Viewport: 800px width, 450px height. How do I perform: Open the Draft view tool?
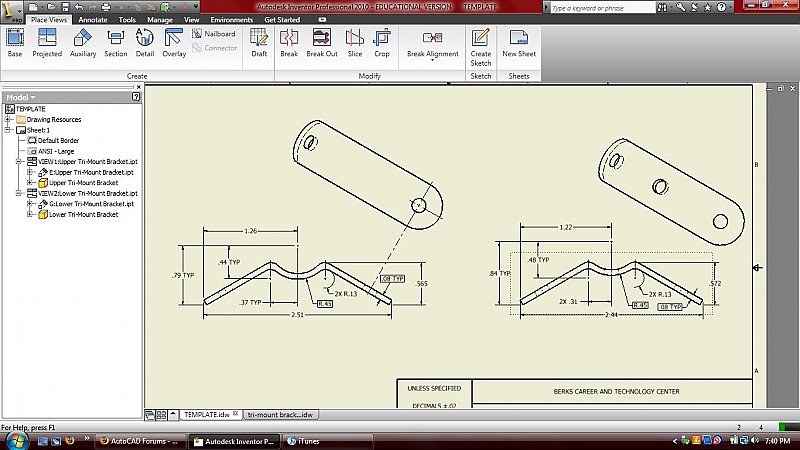[x=259, y=43]
